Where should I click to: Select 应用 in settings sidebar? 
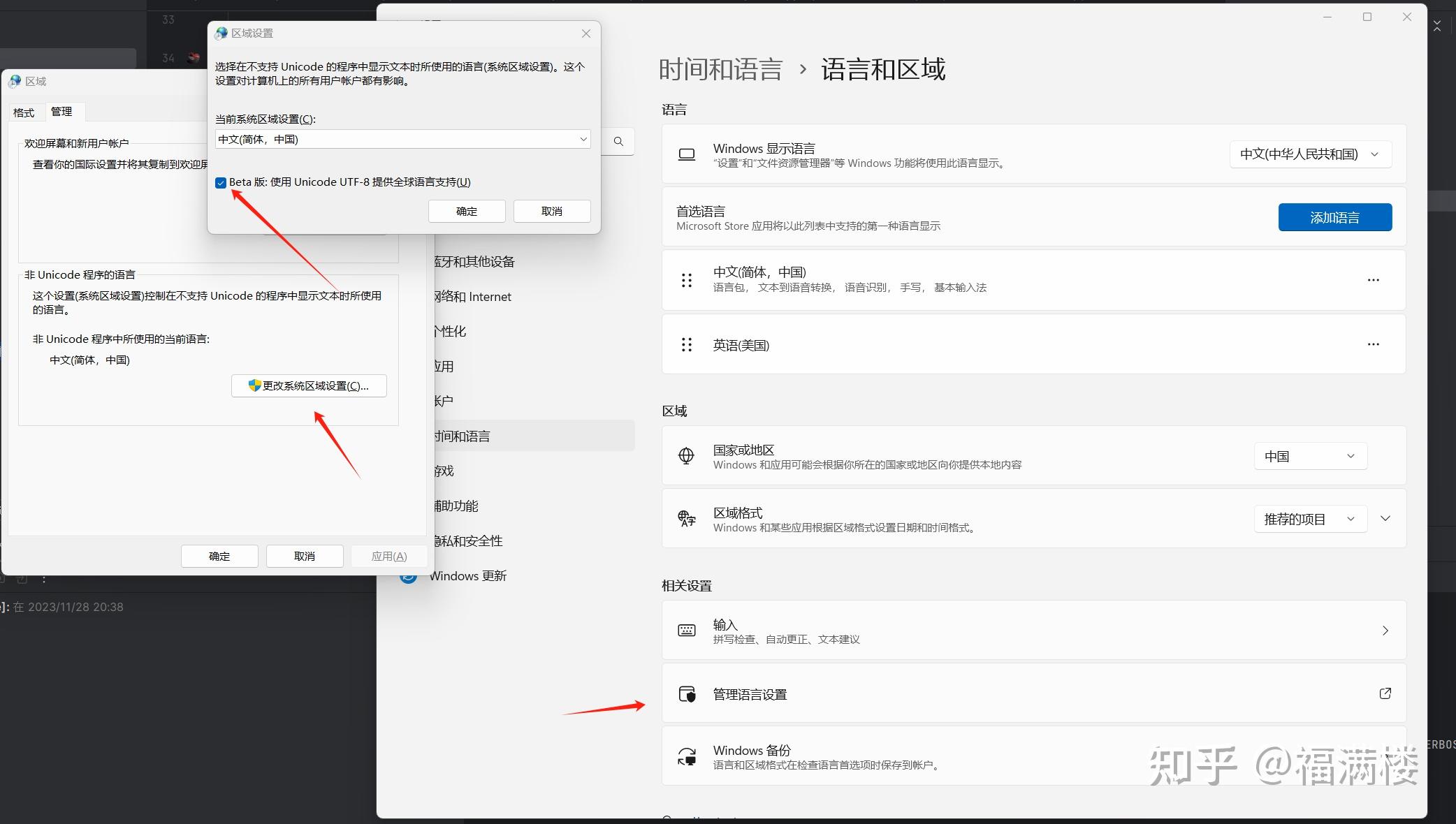pyautogui.click(x=444, y=367)
